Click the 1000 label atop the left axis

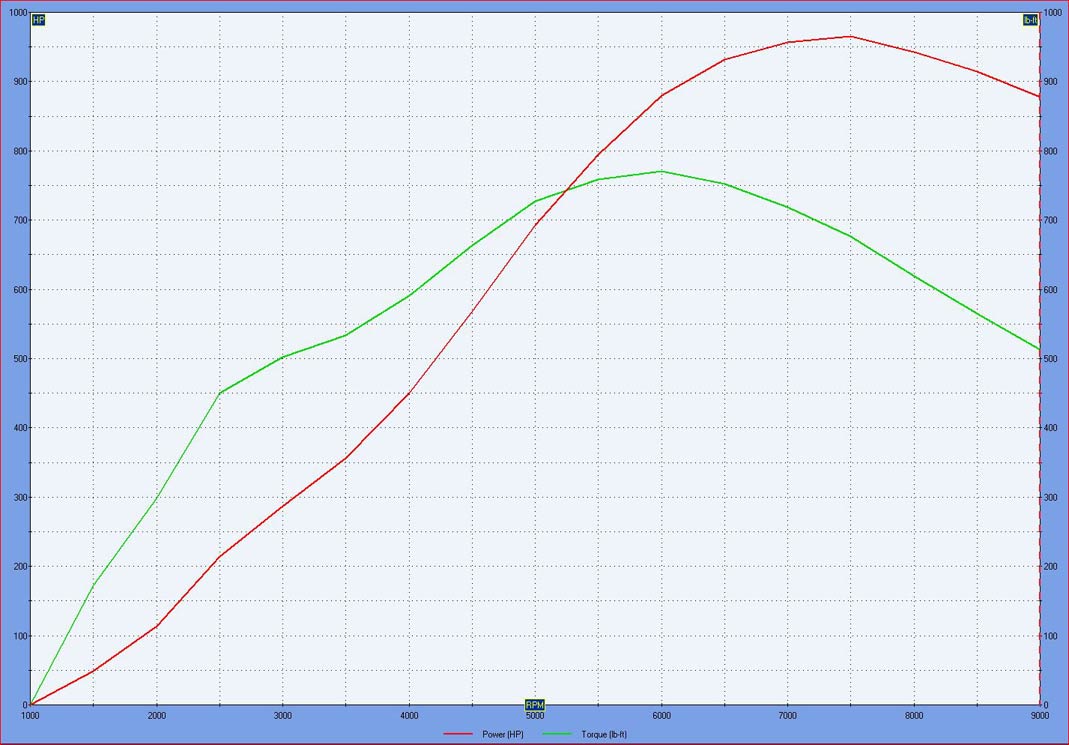(x=17, y=13)
